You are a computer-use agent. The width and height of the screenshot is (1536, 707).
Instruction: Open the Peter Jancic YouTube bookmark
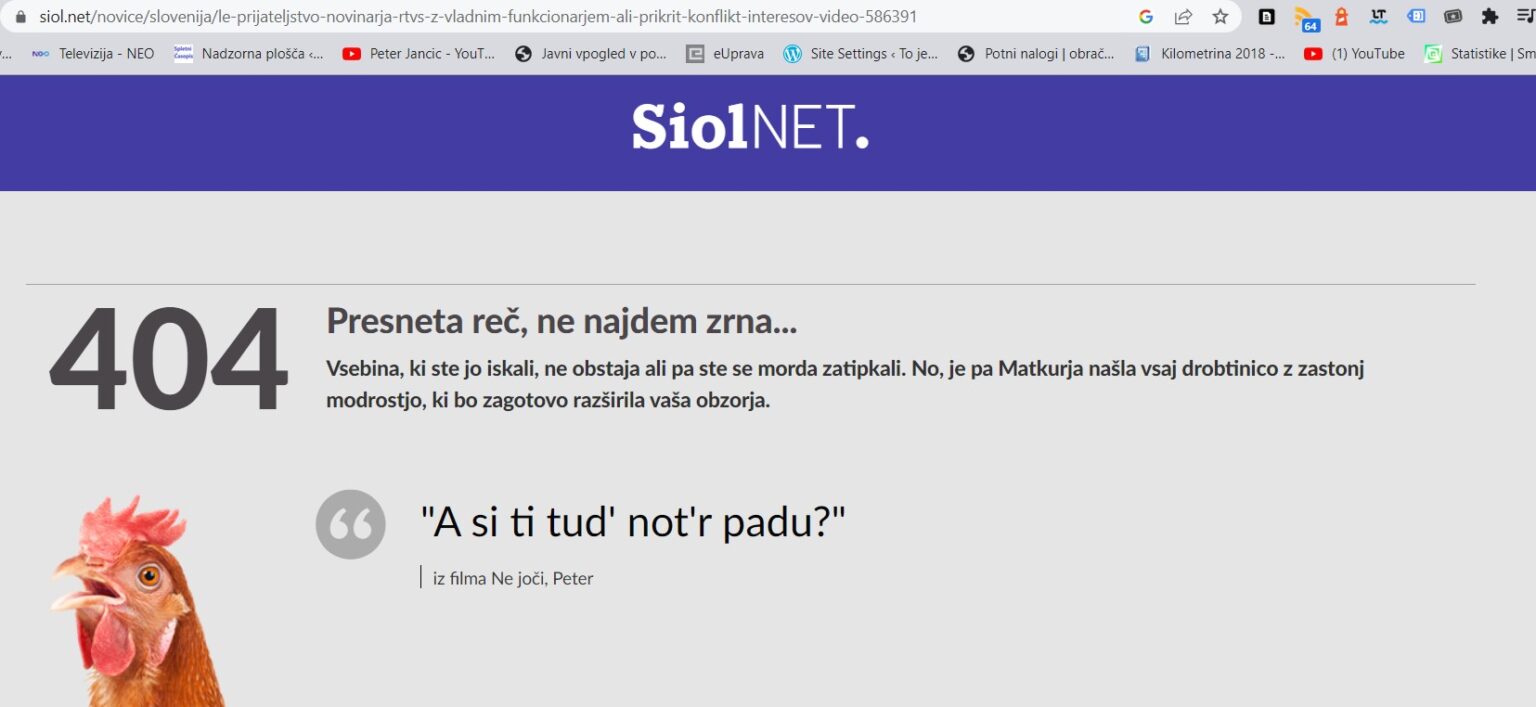[x=419, y=54]
